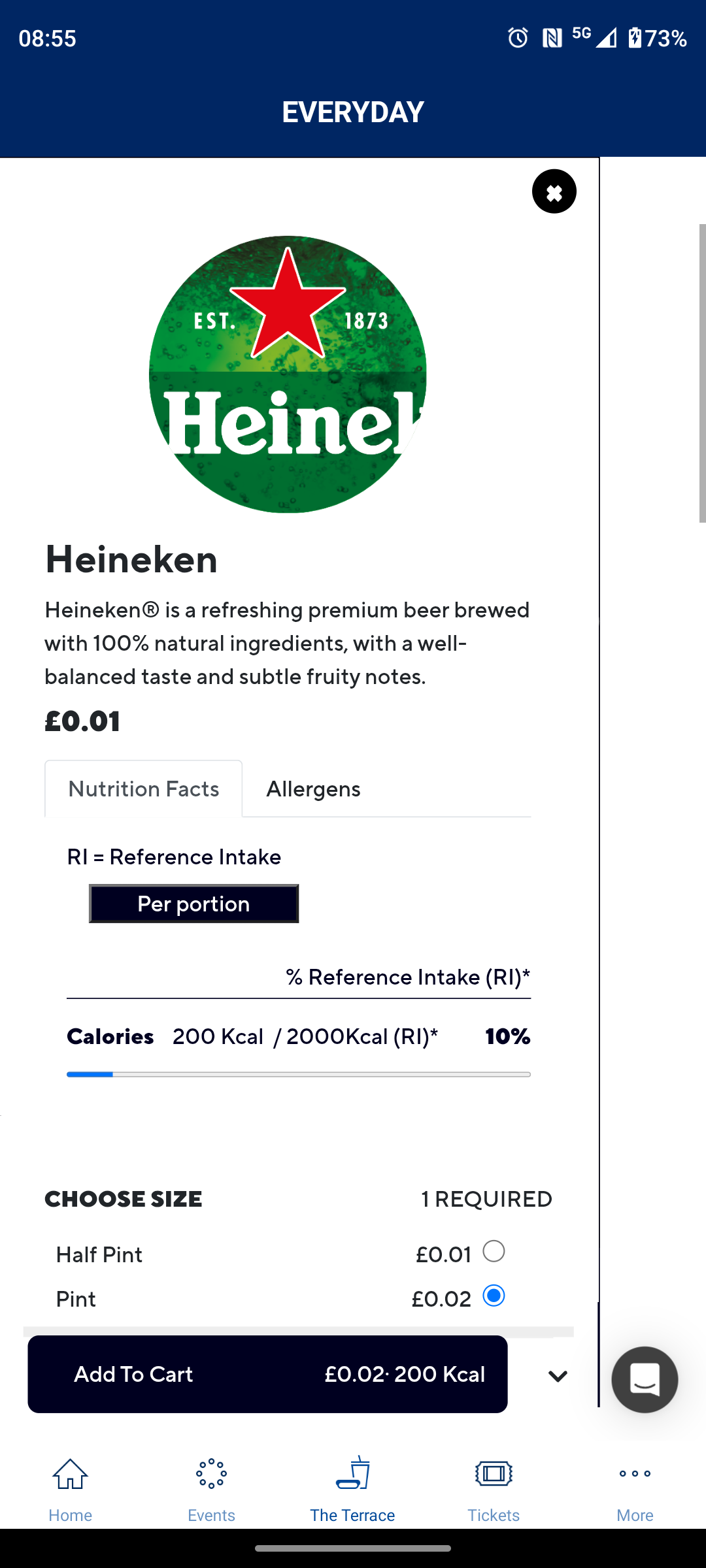Tap the alarm icon in status bar

click(x=518, y=38)
